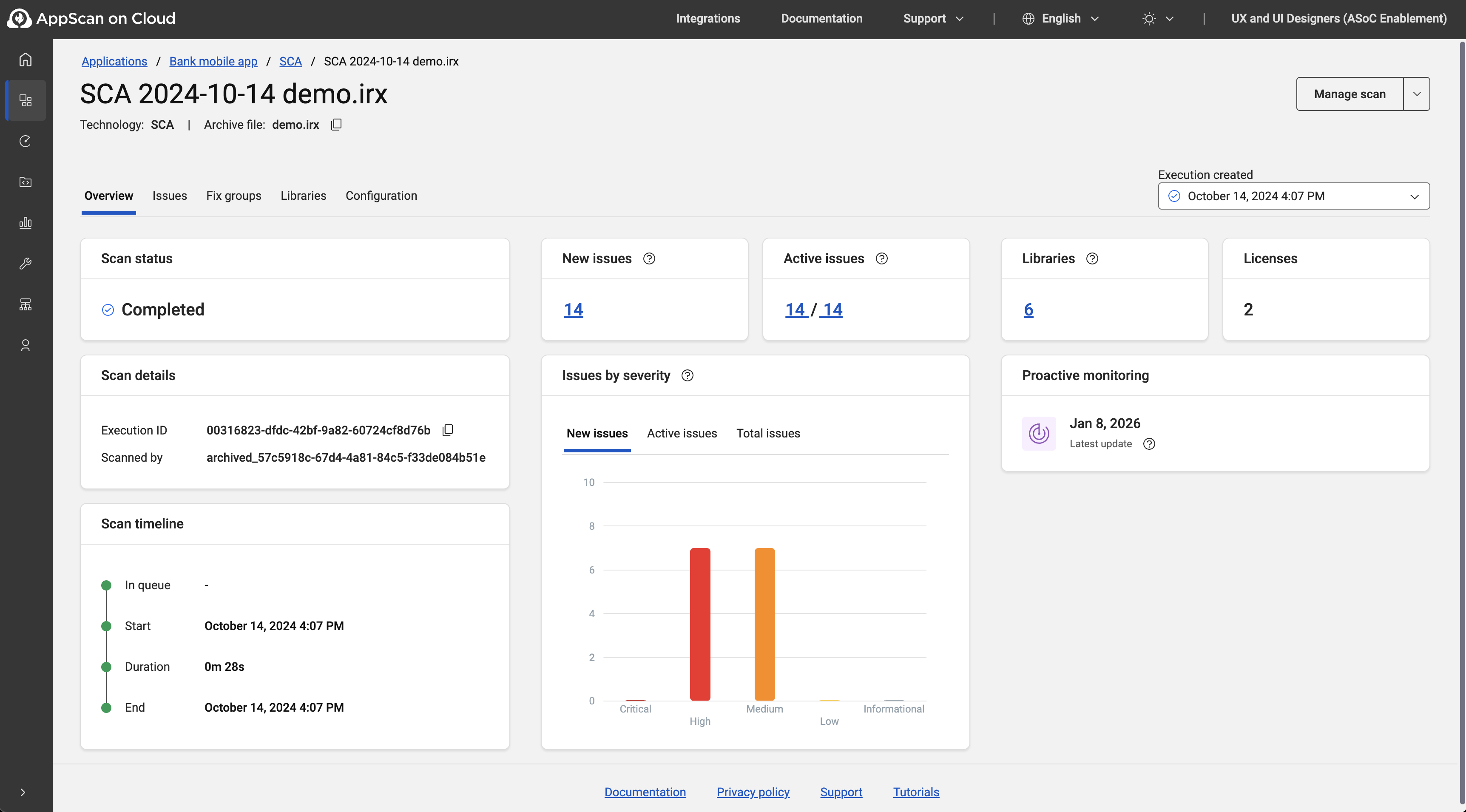The image size is (1466, 812).
Task: Open the English language dropdown
Action: (x=1061, y=19)
